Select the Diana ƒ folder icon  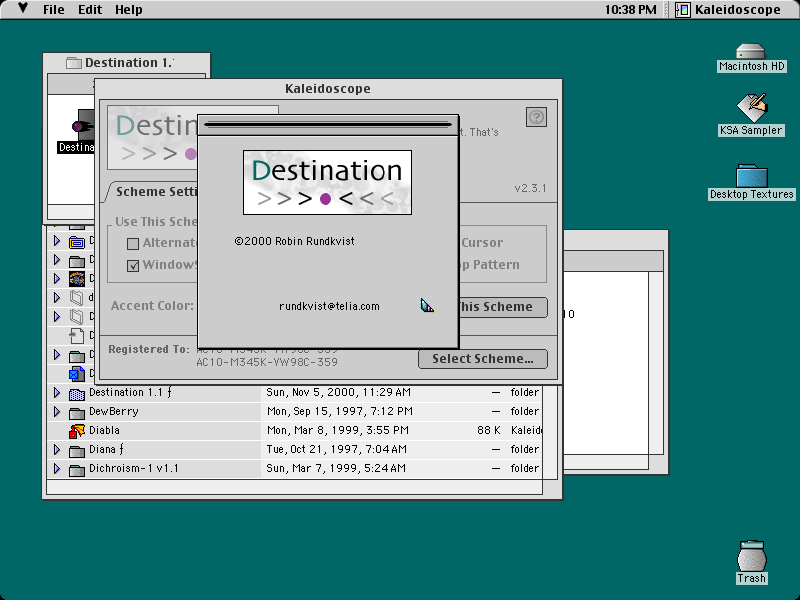coord(77,451)
